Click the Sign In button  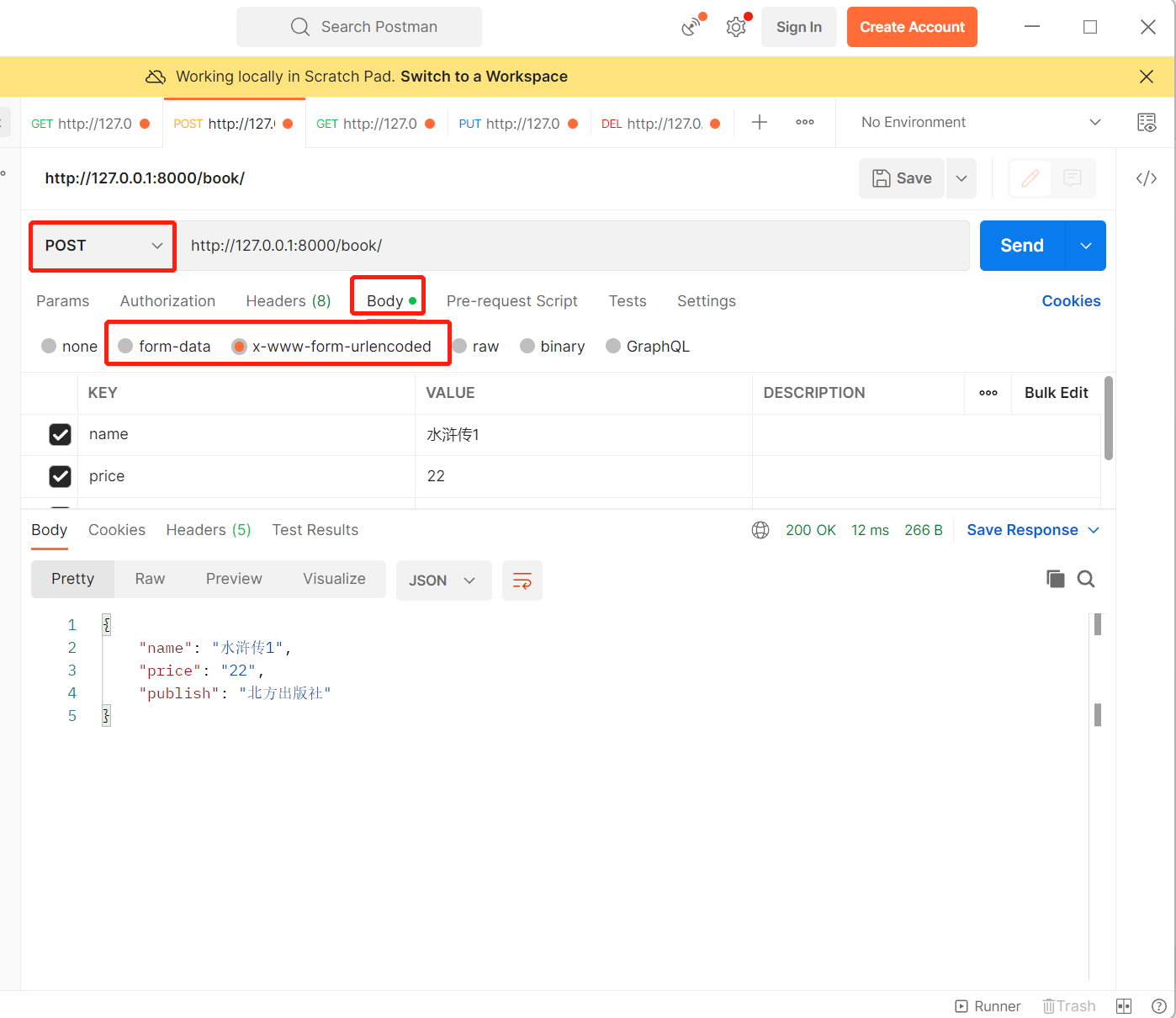point(799,27)
